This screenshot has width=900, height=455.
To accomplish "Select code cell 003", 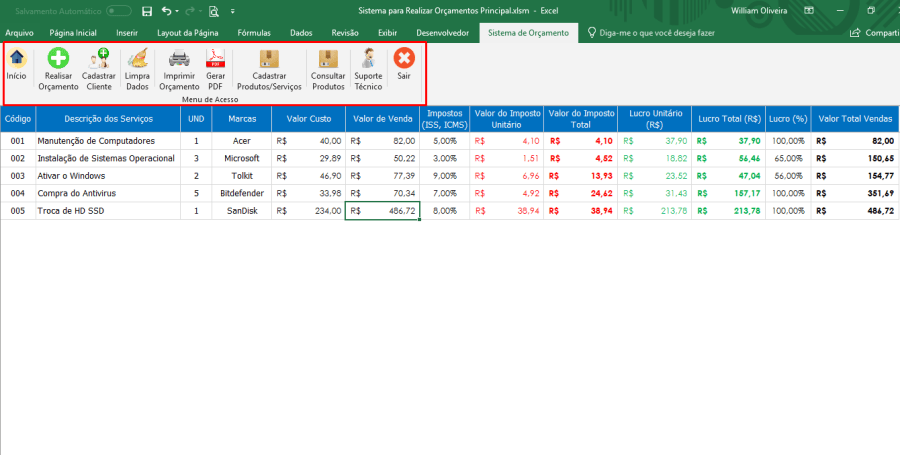I will [18, 176].
